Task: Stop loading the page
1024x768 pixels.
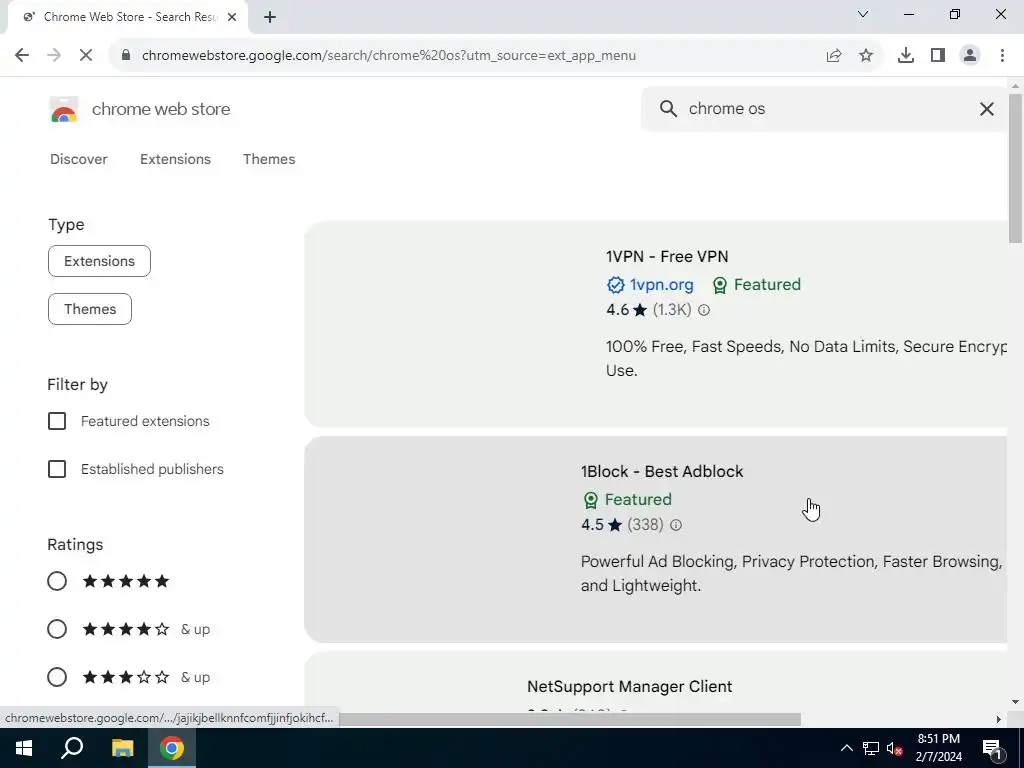Action: click(x=86, y=56)
